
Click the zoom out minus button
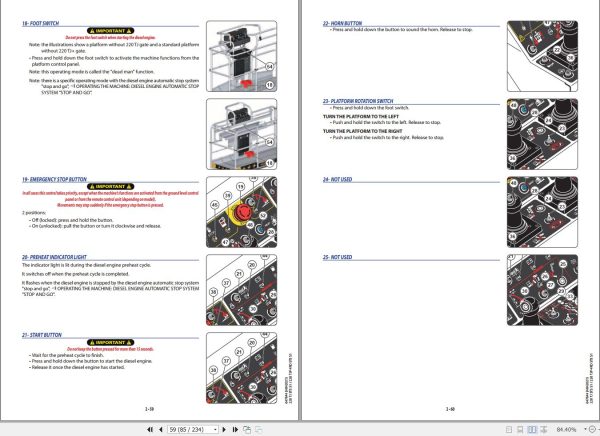pos(592,429)
